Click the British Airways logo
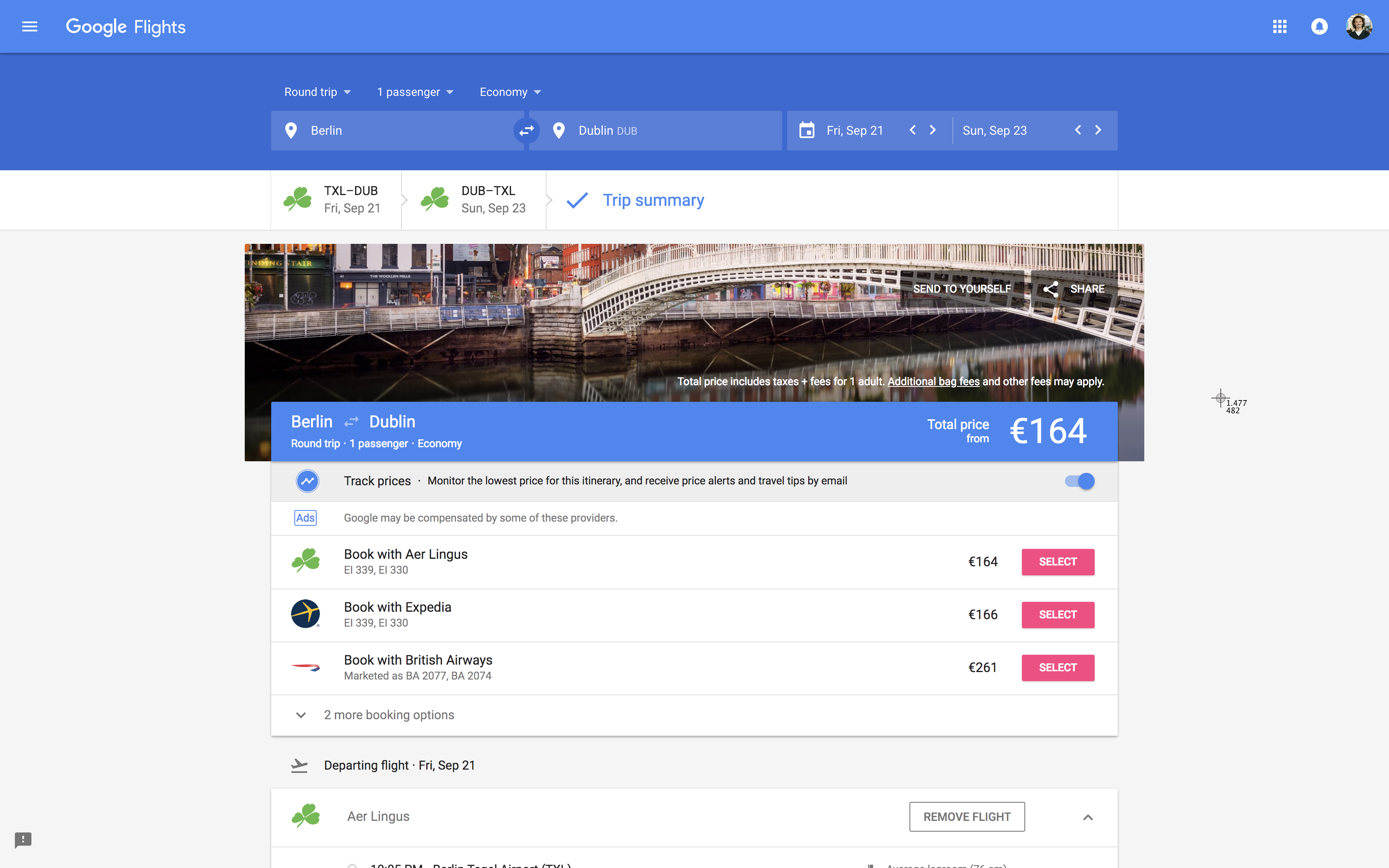This screenshot has width=1389, height=868. click(x=306, y=666)
